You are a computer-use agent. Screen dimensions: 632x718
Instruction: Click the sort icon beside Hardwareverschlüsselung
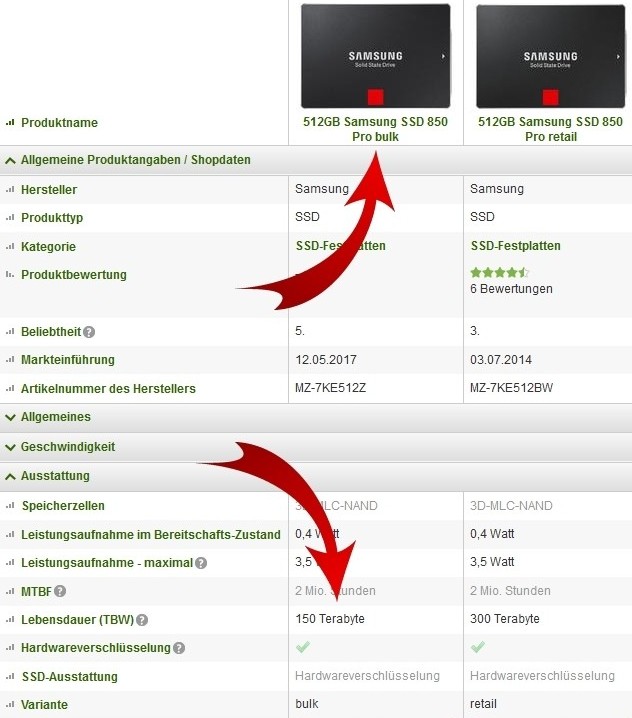[x=10, y=647]
